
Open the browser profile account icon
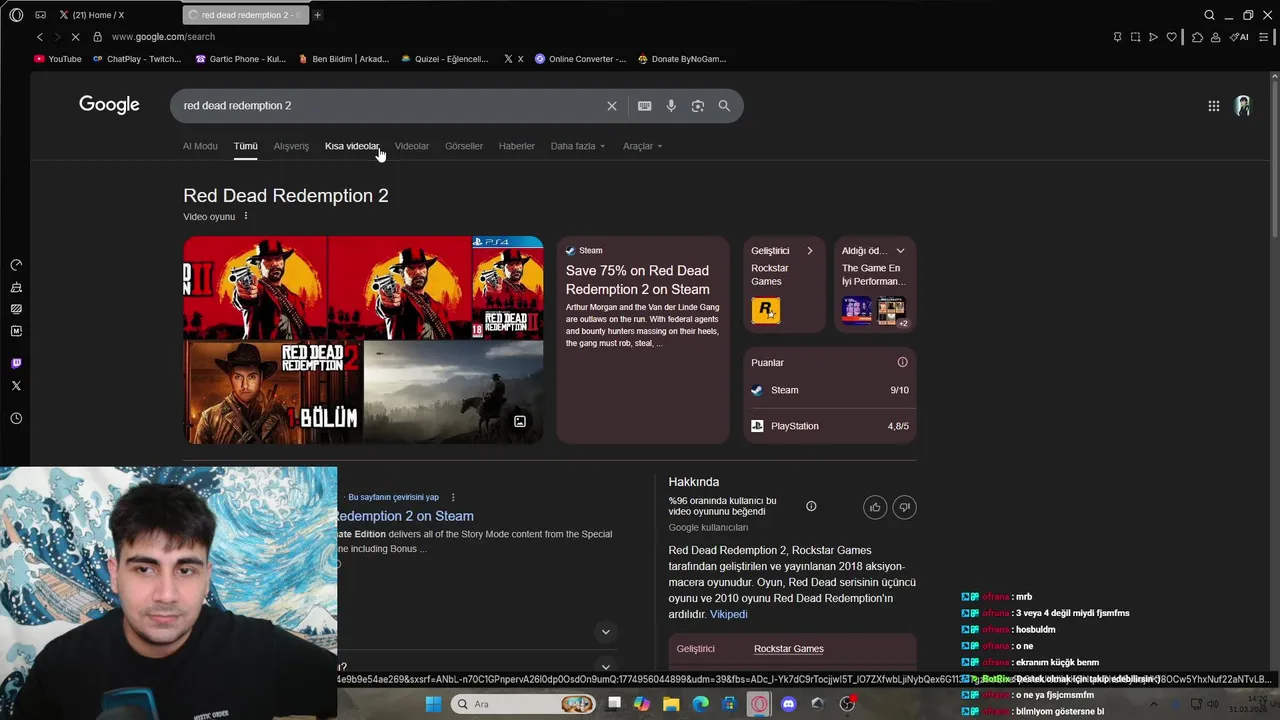(x=1215, y=37)
